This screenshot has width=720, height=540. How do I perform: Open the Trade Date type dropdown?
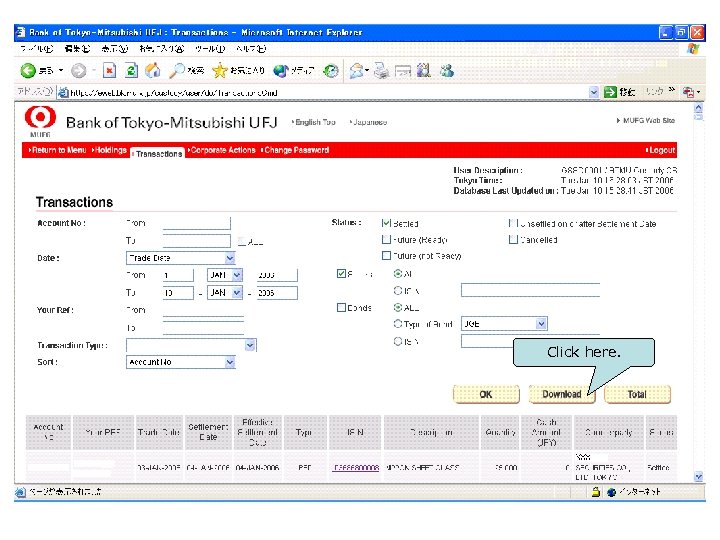click(x=230, y=258)
